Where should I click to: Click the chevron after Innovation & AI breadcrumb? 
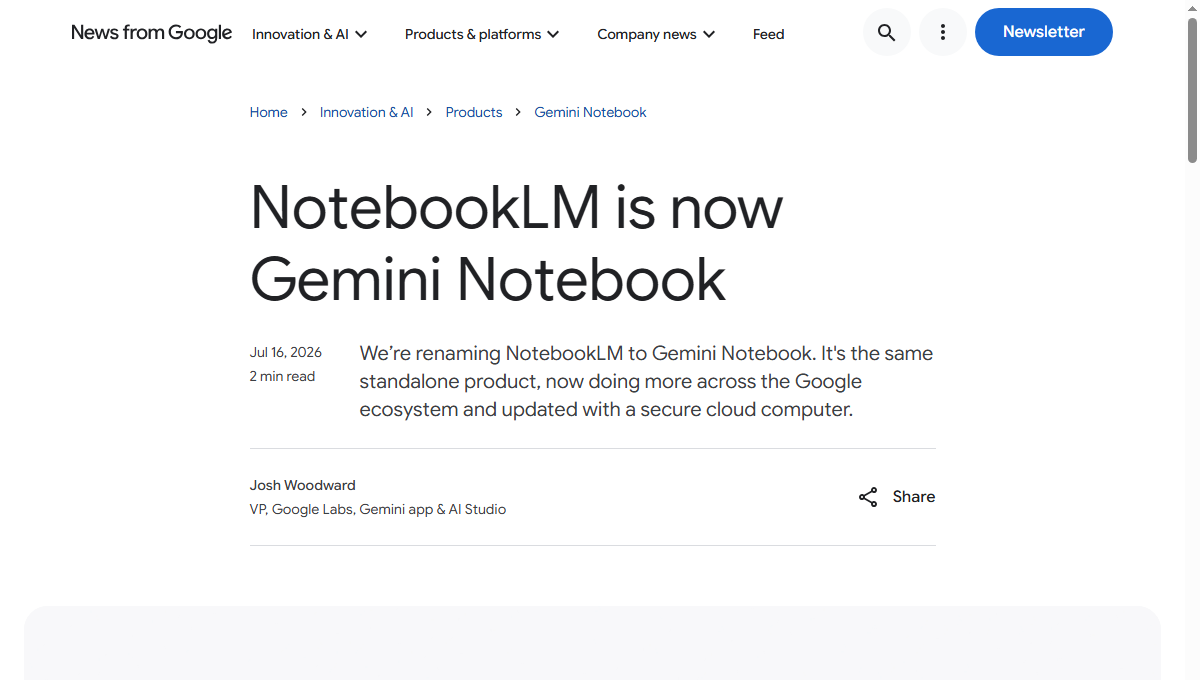click(x=430, y=112)
